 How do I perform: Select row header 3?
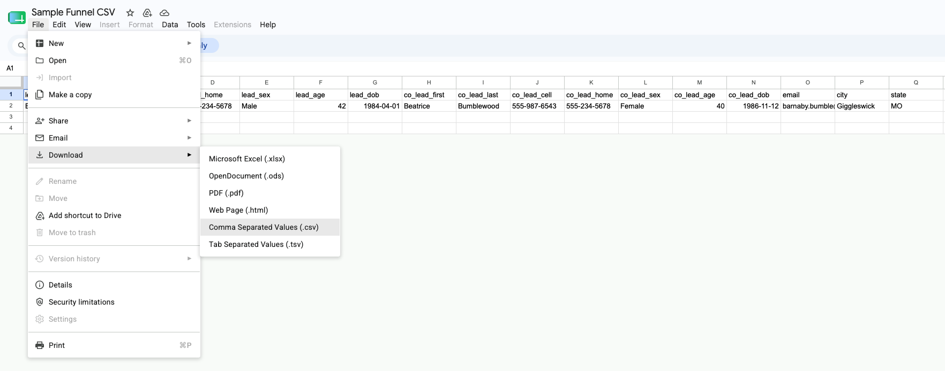coord(11,117)
